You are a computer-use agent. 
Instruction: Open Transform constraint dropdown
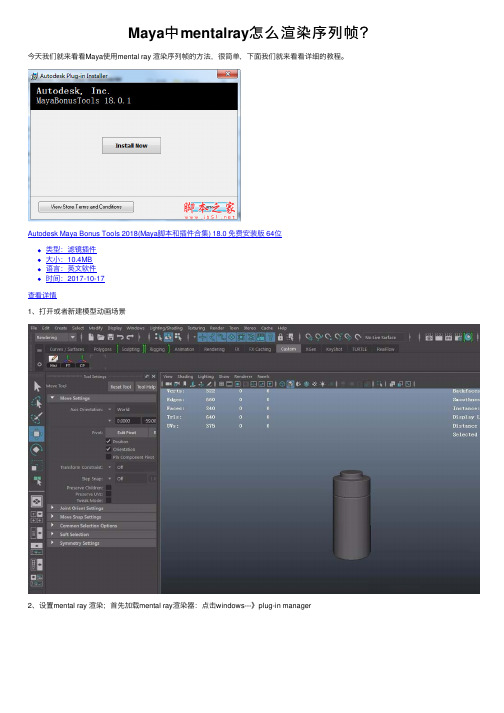(134, 467)
